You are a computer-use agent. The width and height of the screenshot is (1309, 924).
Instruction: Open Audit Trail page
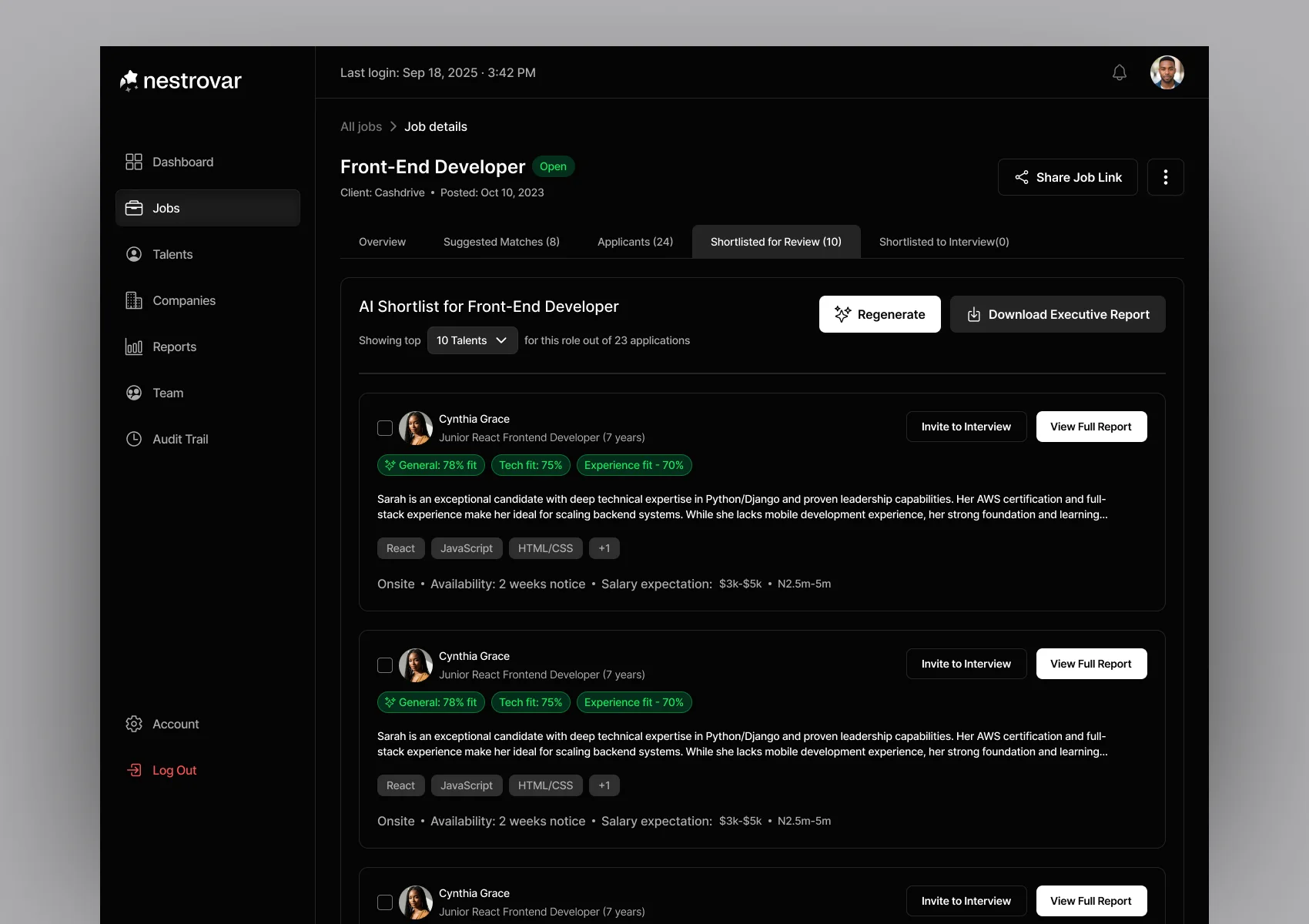click(208, 439)
